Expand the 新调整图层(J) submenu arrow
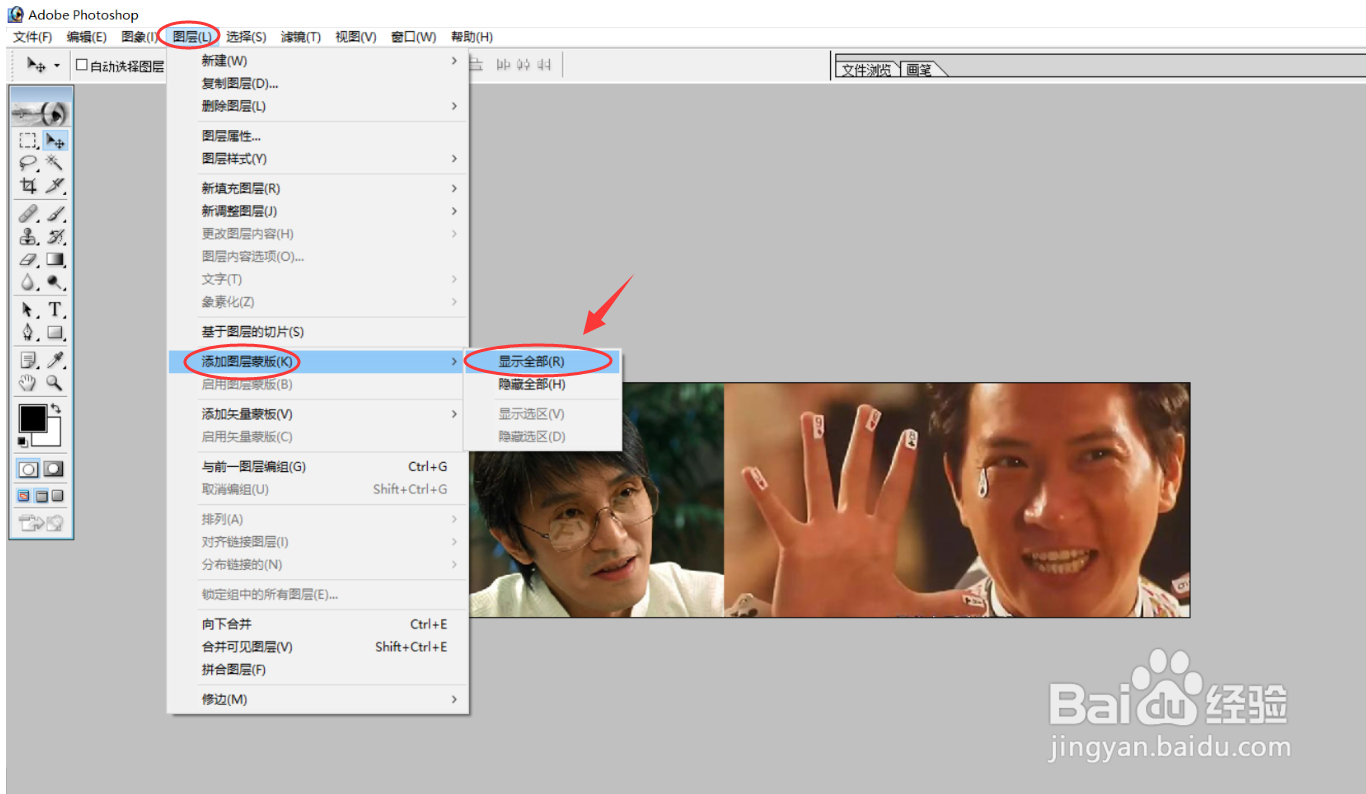 point(454,211)
